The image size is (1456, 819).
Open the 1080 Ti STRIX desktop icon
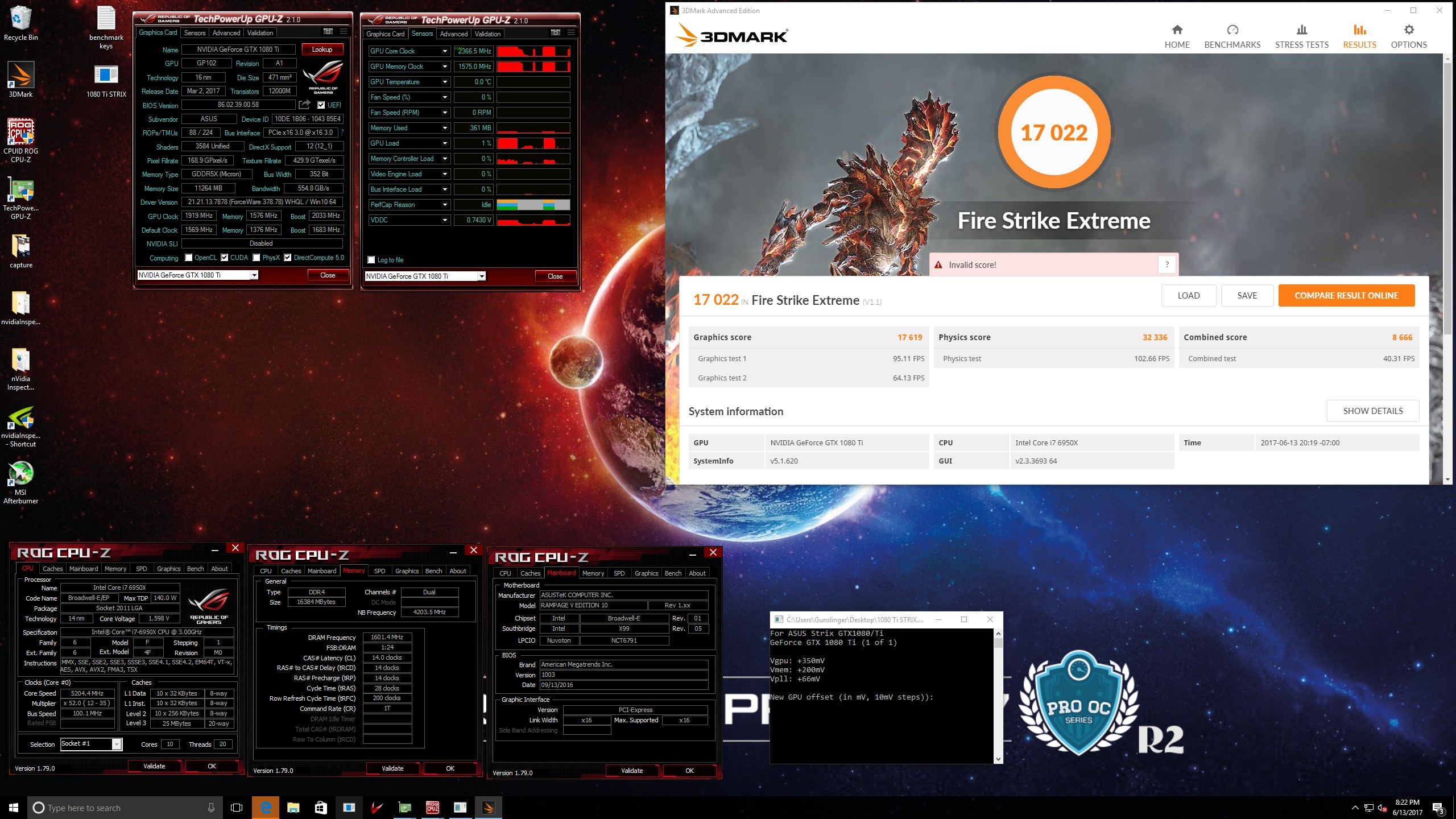pyautogui.click(x=106, y=81)
